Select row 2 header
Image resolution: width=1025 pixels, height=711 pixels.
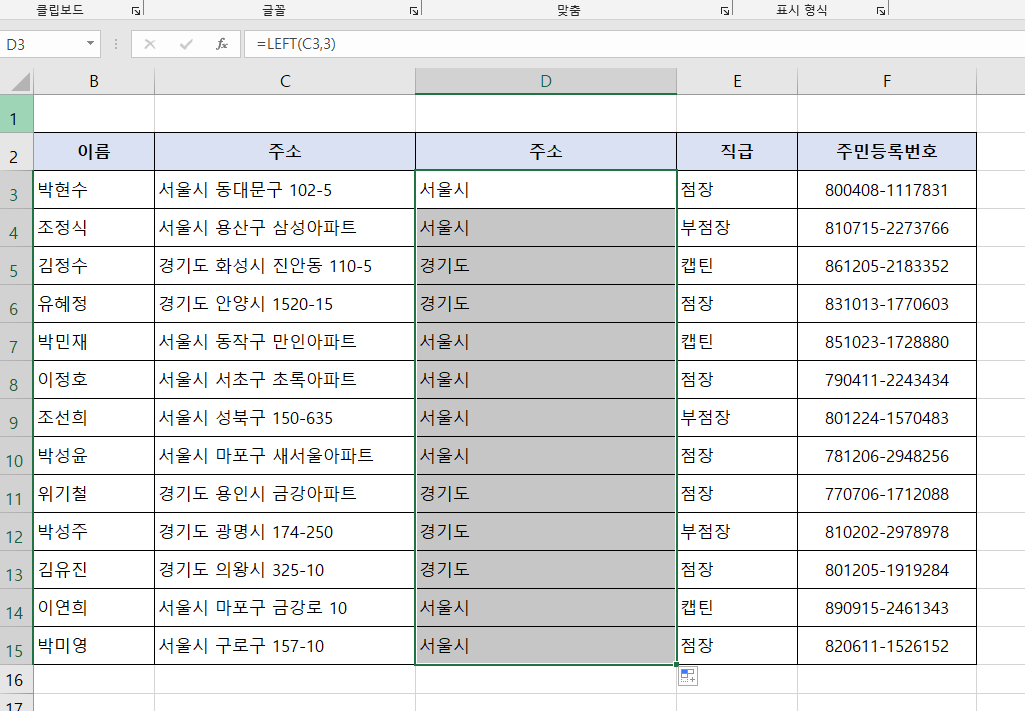click(16, 152)
